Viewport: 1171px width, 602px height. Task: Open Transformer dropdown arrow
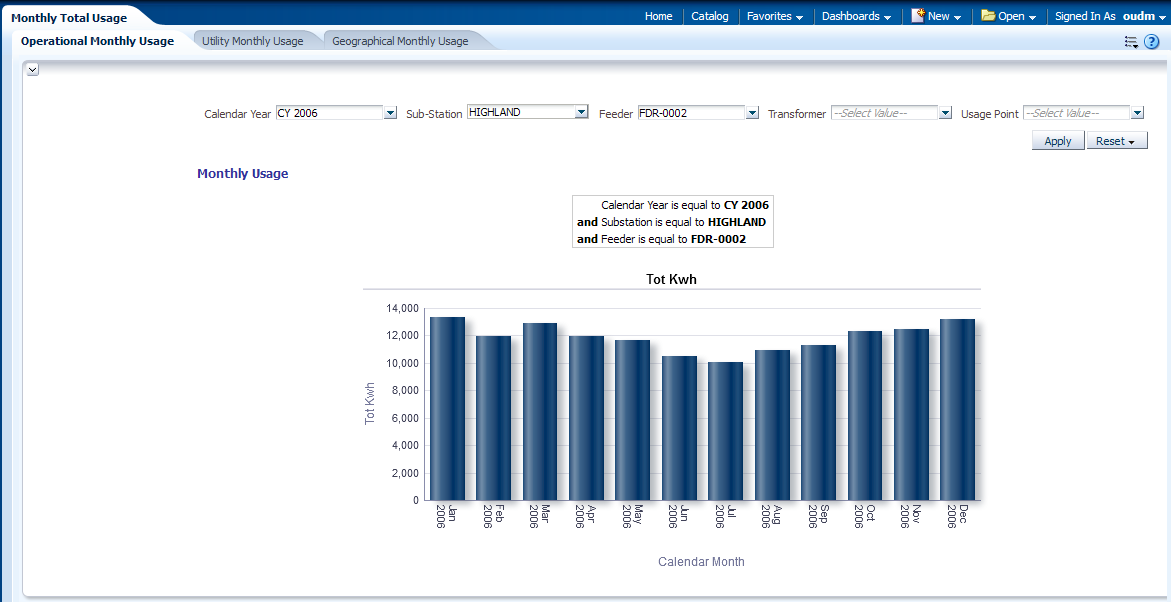[x=945, y=113]
